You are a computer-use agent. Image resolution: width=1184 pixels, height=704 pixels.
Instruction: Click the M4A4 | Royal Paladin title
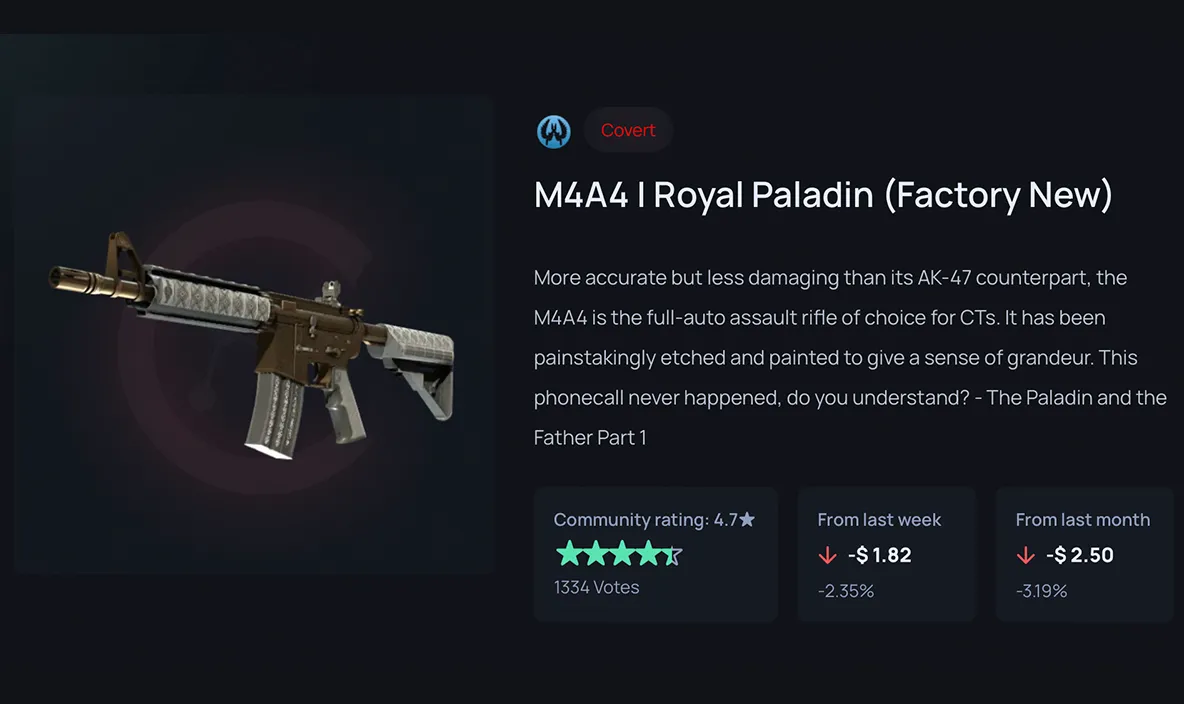pos(823,195)
